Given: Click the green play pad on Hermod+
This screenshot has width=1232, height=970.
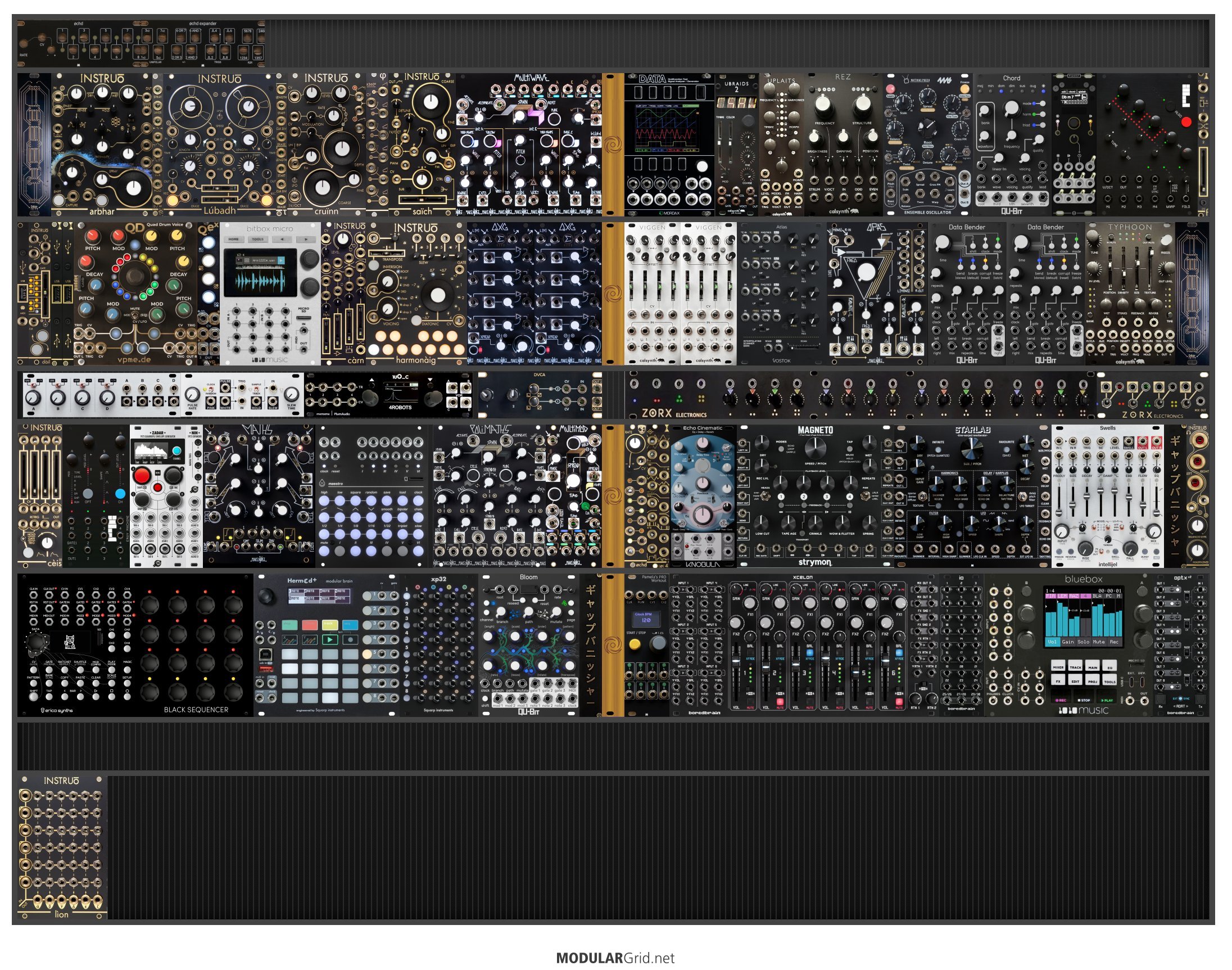Looking at the screenshot, I should (330, 639).
